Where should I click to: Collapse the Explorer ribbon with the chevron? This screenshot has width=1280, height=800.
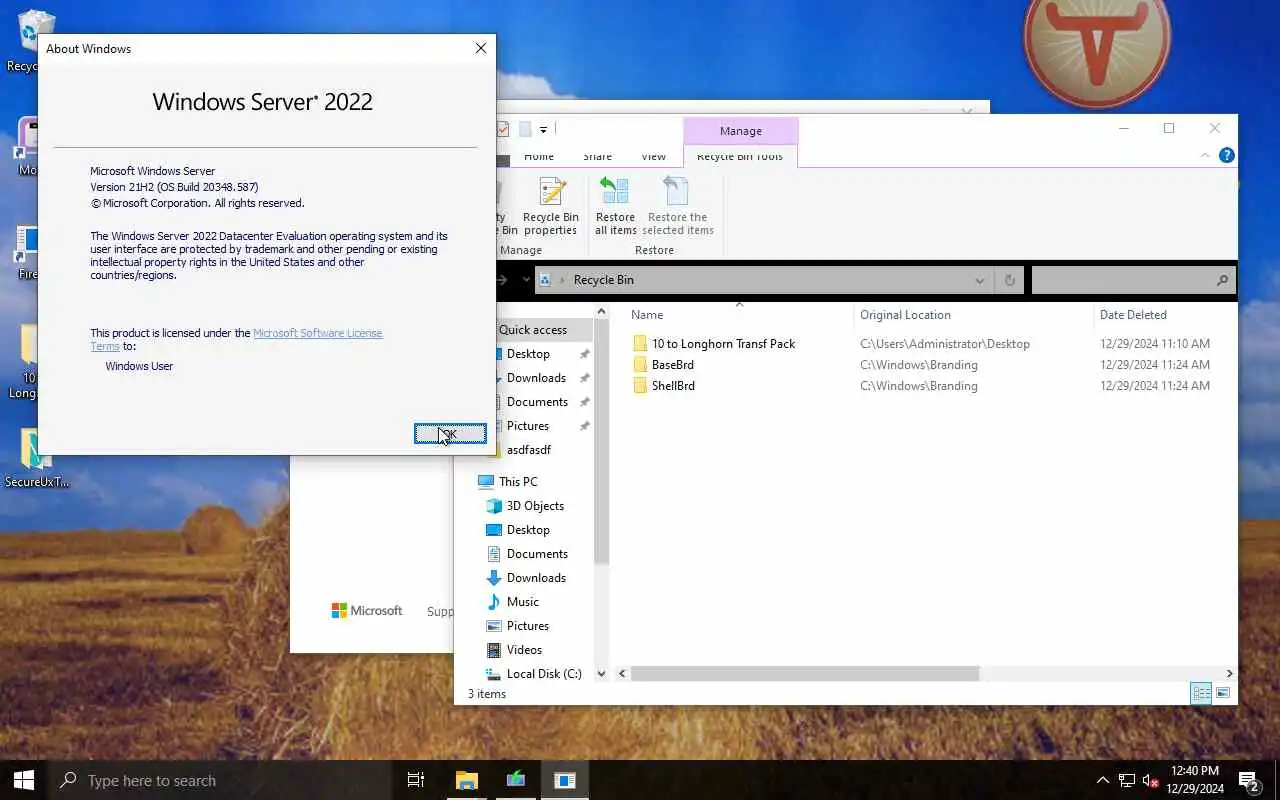point(1205,155)
